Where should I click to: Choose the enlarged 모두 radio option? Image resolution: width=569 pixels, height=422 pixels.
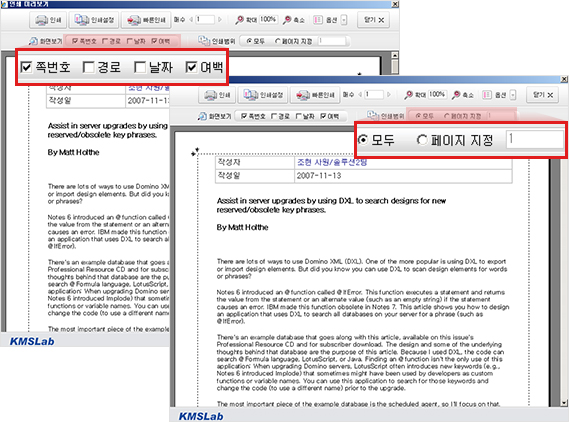363,140
